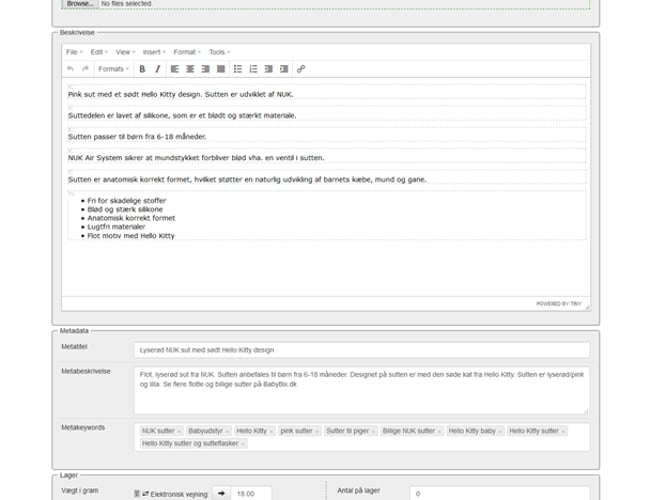Click the Bold formatting icon
The height and width of the screenshot is (500, 650).
(x=142, y=69)
